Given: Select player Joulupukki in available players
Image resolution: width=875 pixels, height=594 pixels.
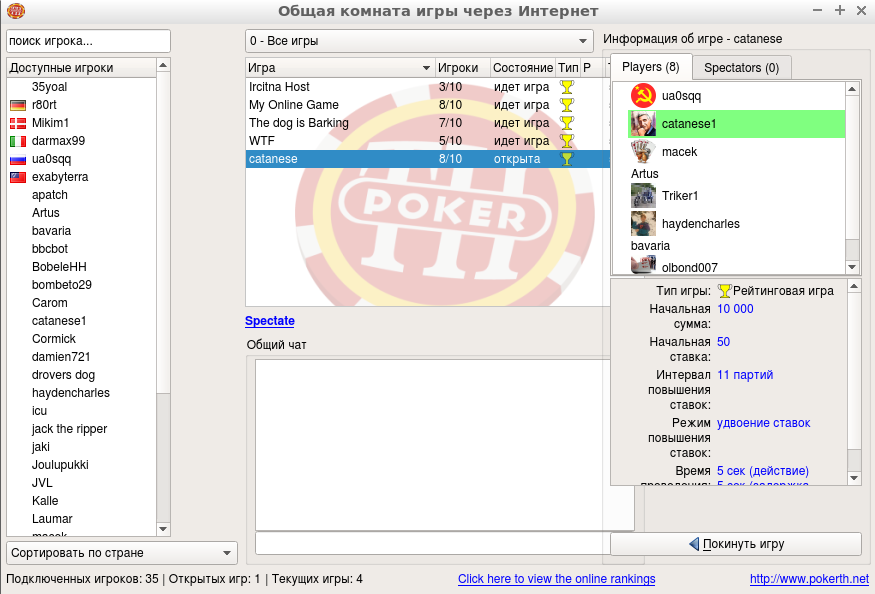Looking at the screenshot, I should point(81,464).
